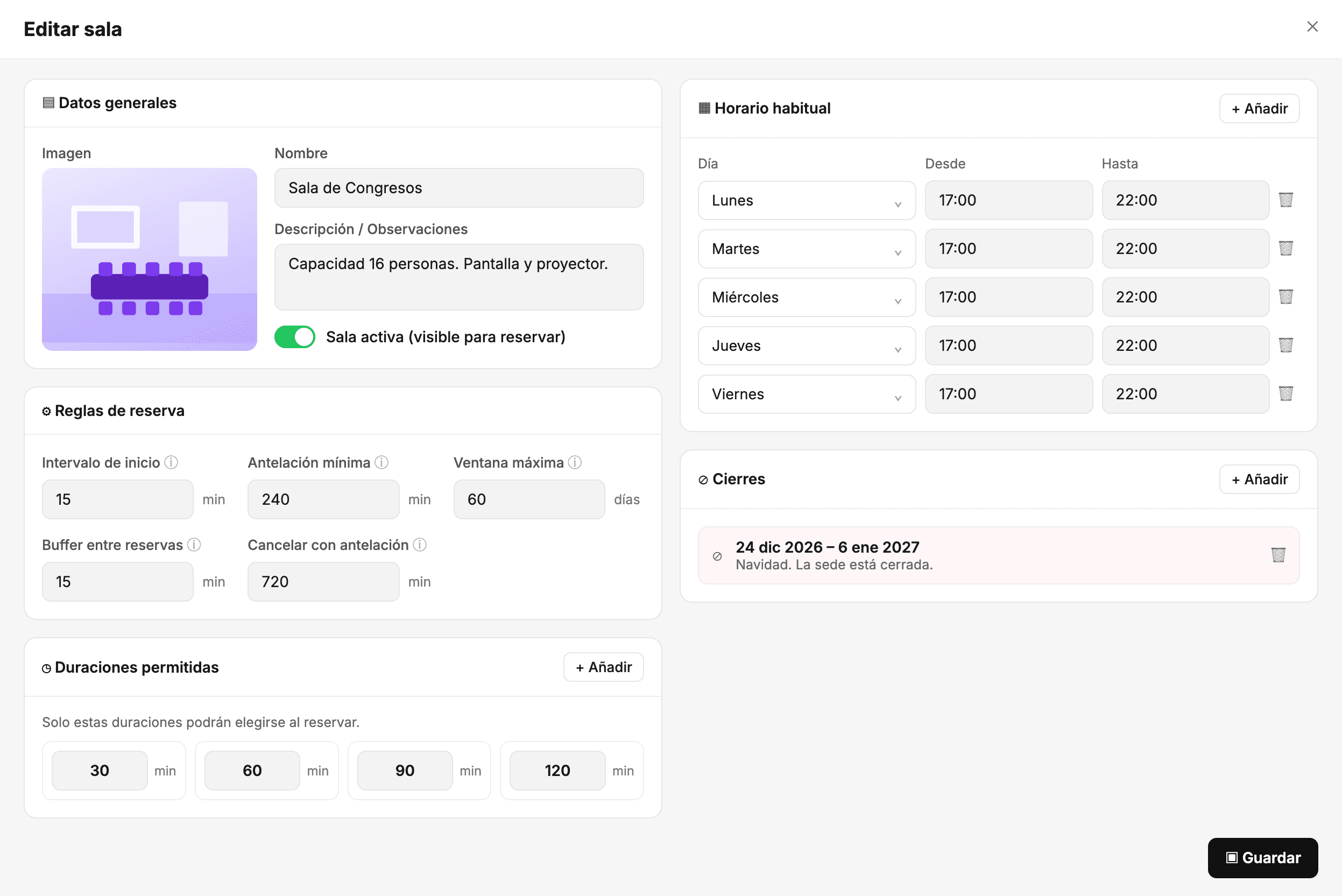1342x896 pixels.
Task: Show info for Buffer entre reservas
Action: click(194, 545)
